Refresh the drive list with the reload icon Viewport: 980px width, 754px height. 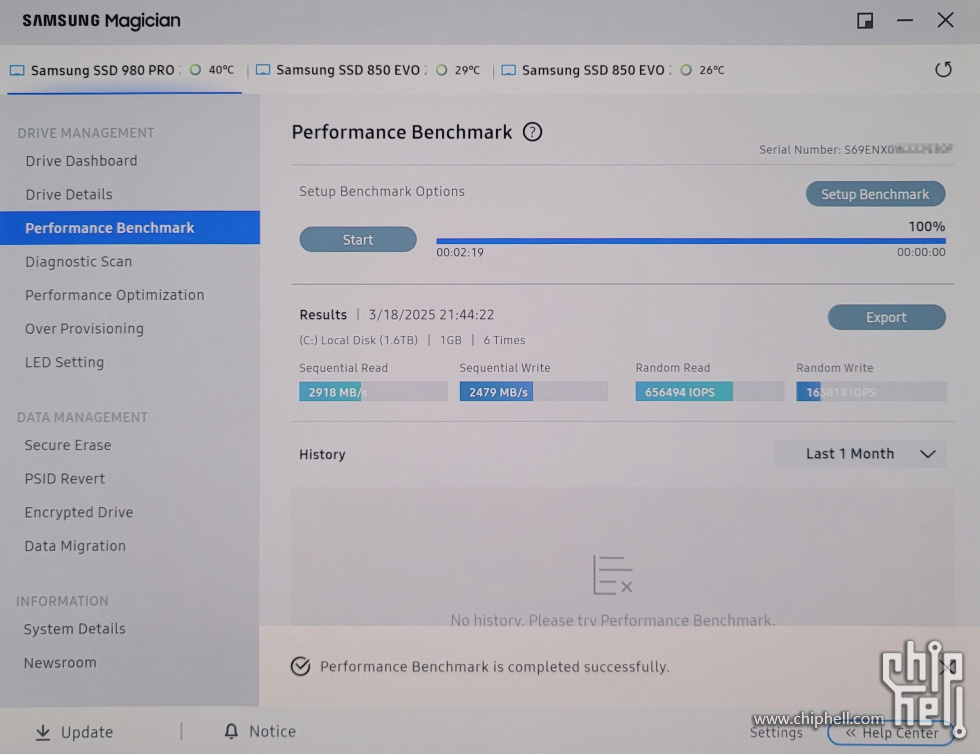[943, 69]
